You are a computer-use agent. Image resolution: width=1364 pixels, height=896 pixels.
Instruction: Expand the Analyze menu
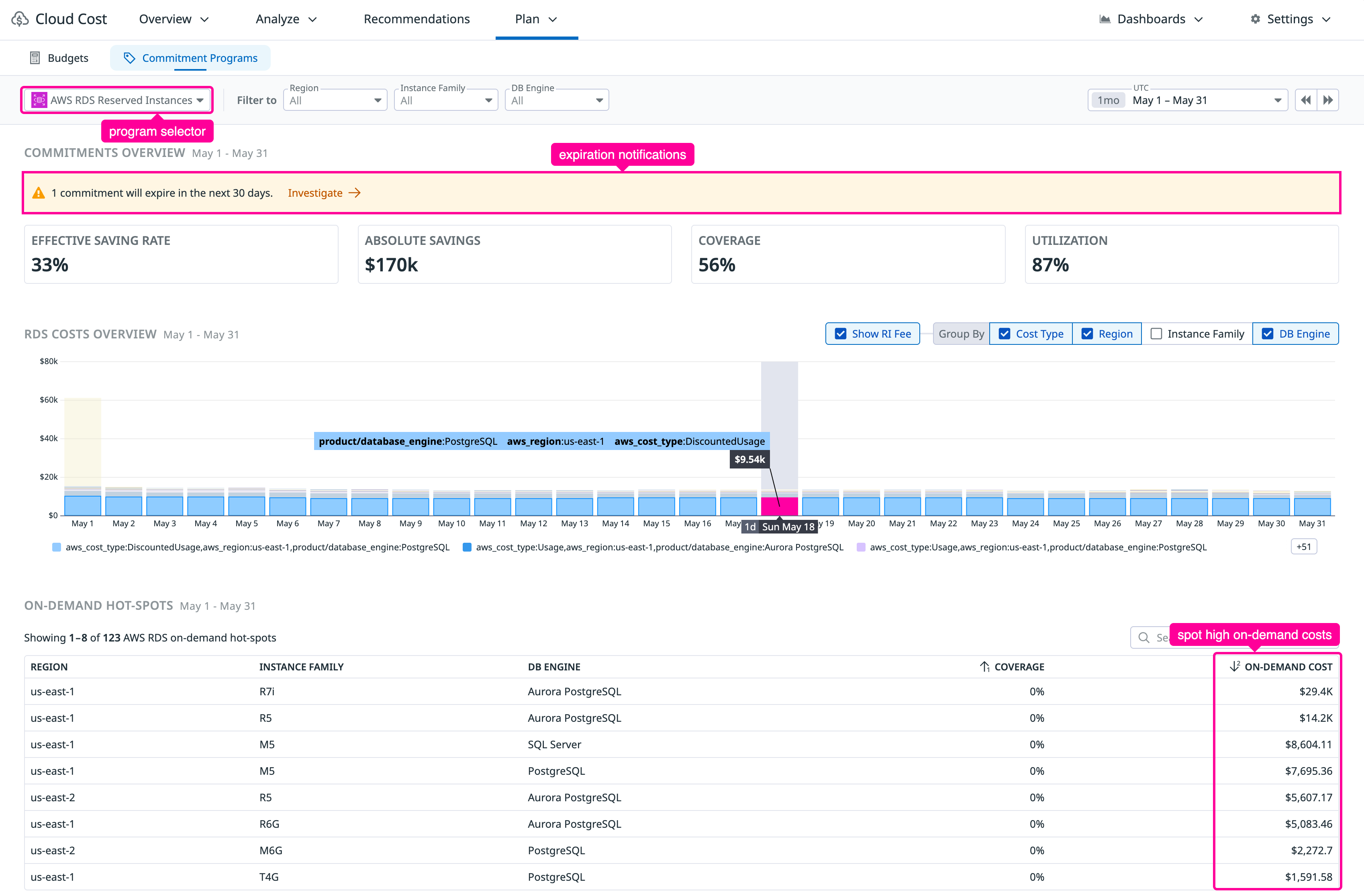286,19
